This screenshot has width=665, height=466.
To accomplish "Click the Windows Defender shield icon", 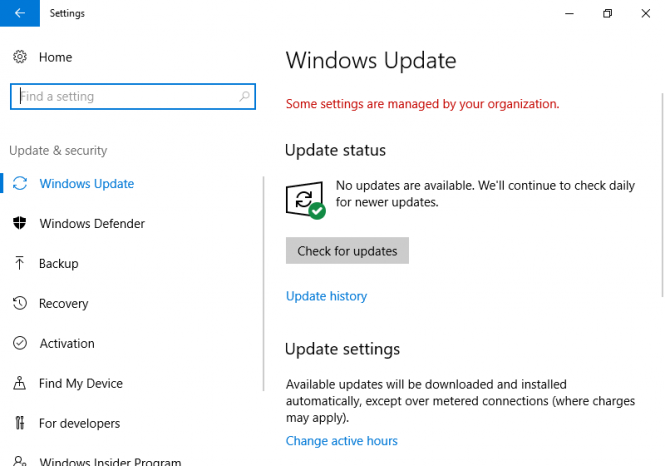I will 20,223.
